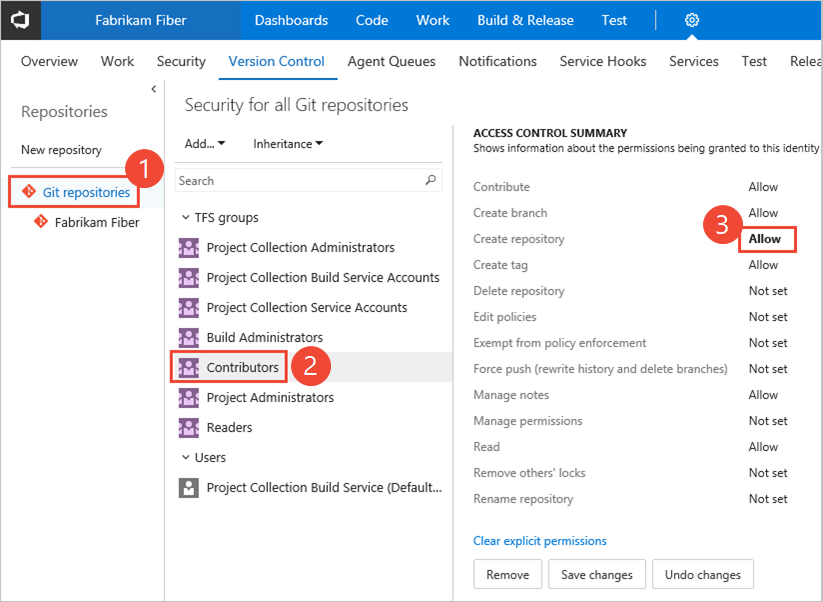
Task: Click the Project Collection Service Accounts group icon
Action: [x=189, y=307]
